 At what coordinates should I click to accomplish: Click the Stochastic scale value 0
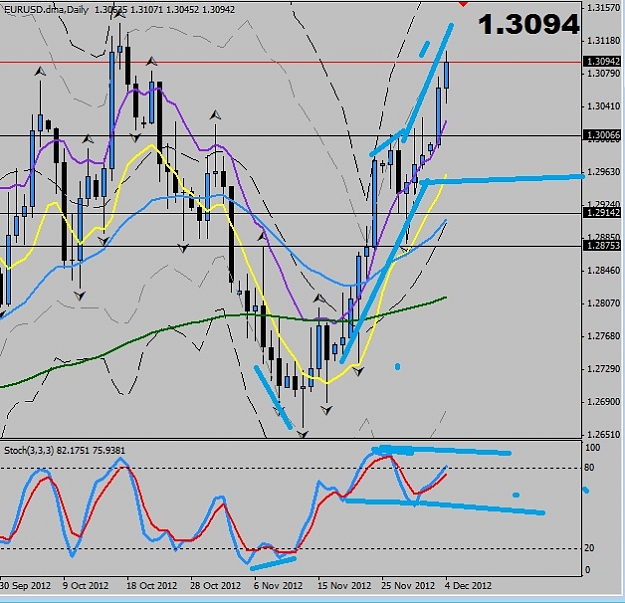(587, 570)
